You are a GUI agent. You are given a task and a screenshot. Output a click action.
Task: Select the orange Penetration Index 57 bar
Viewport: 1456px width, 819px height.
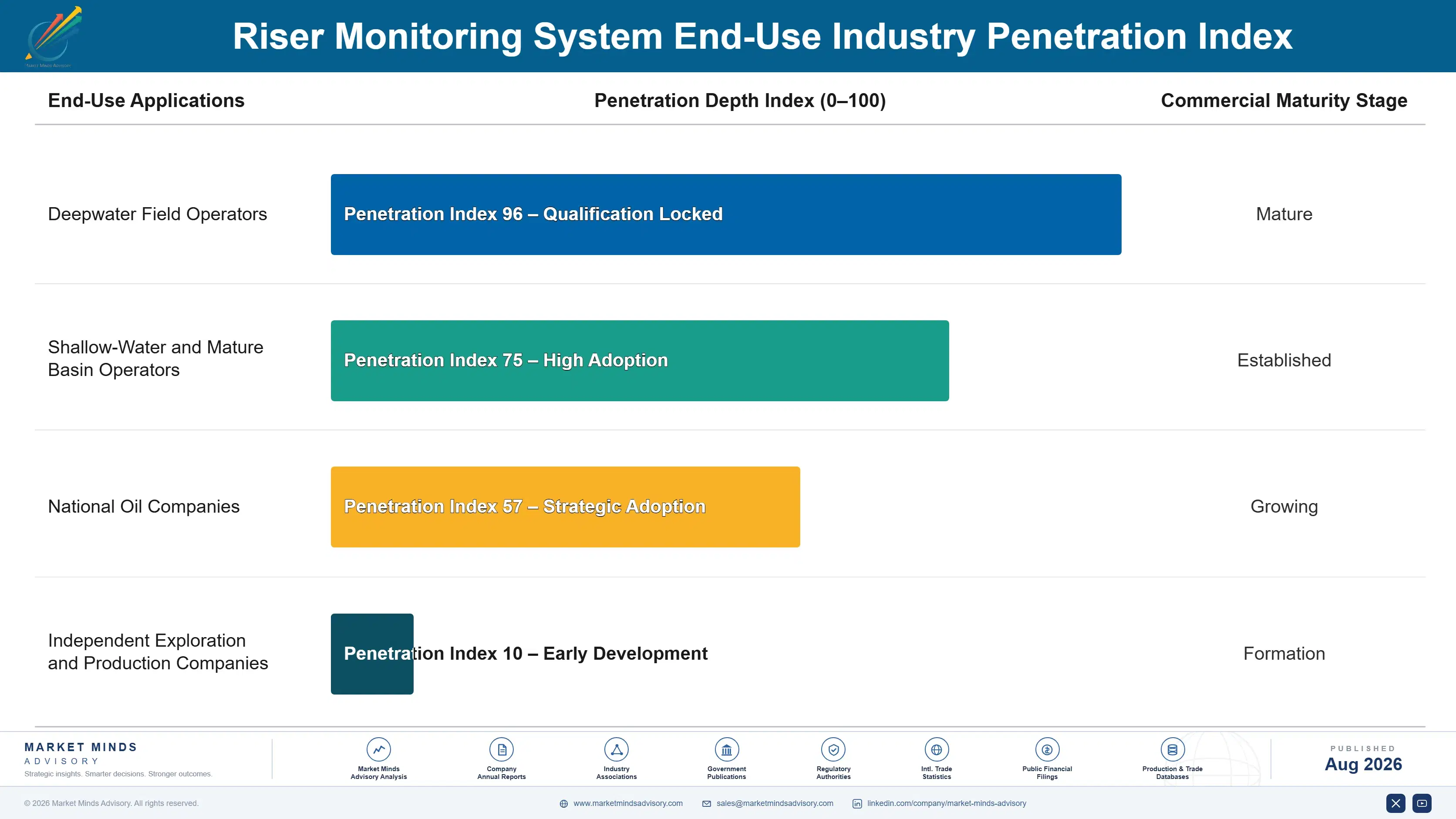click(x=565, y=507)
